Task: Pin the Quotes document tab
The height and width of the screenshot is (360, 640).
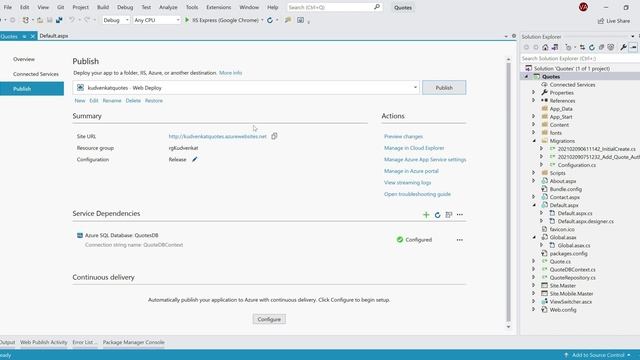Action: 24,36
